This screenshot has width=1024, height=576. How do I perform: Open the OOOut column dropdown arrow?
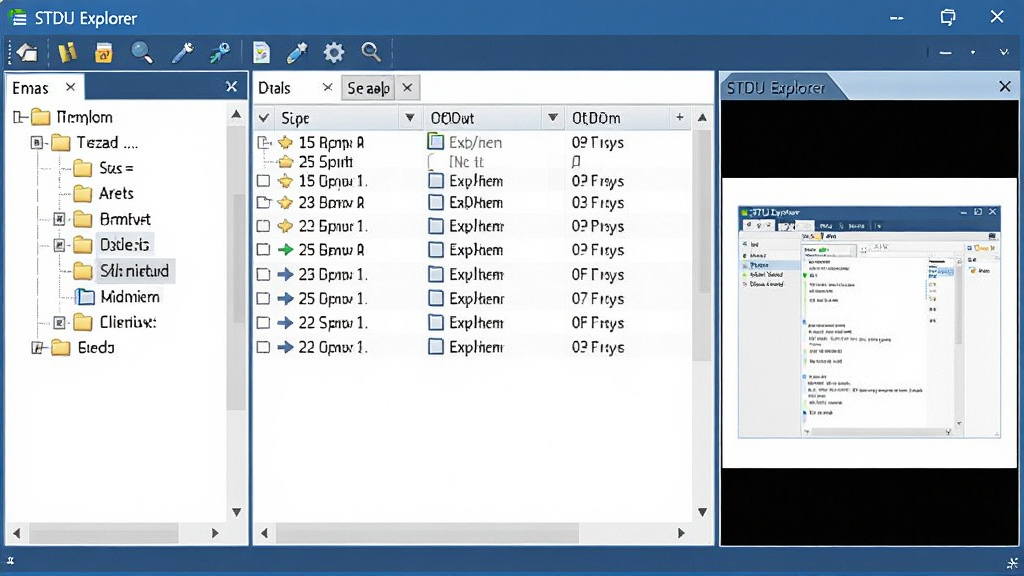552,118
